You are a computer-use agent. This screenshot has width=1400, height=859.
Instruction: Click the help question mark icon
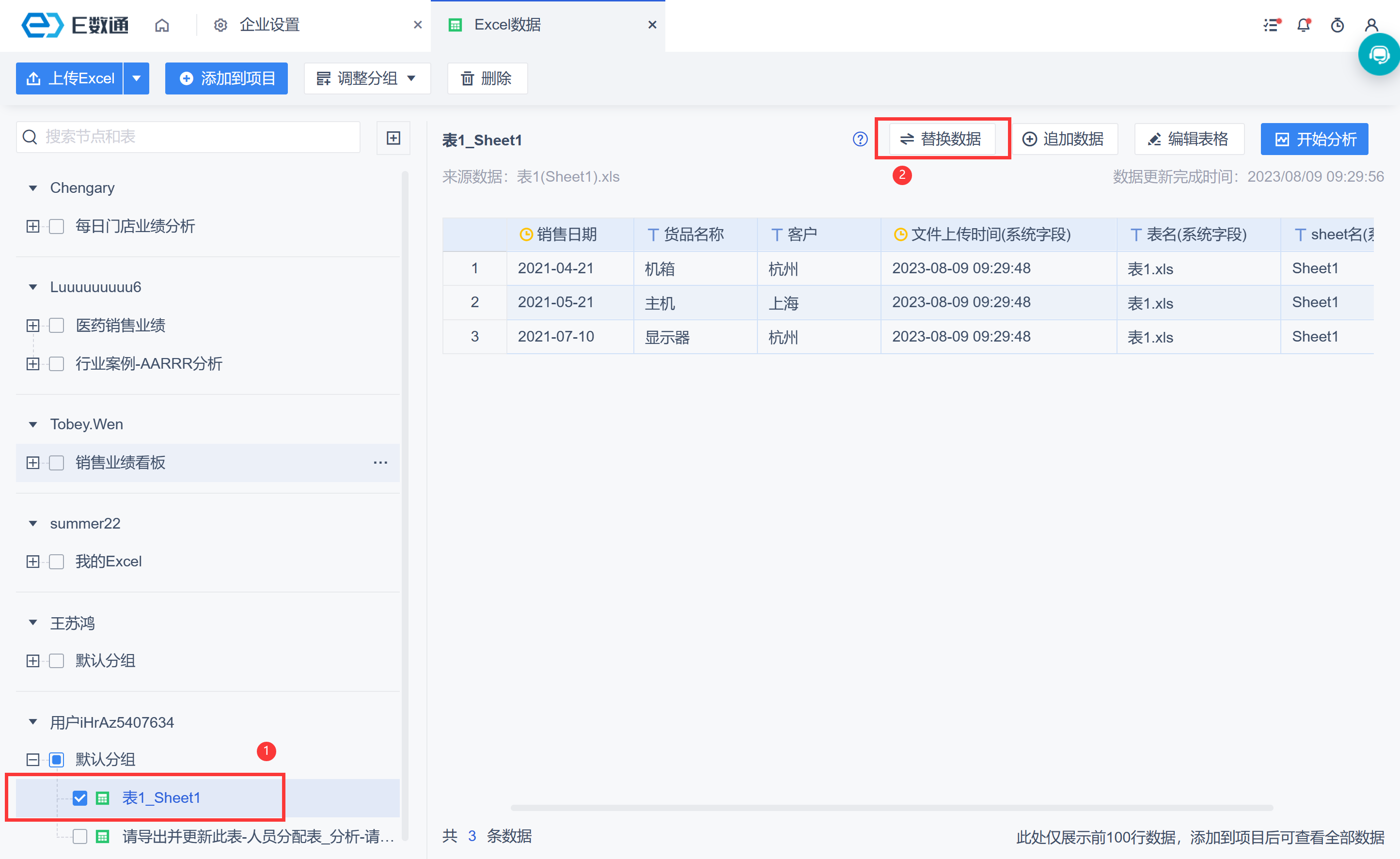[860, 139]
